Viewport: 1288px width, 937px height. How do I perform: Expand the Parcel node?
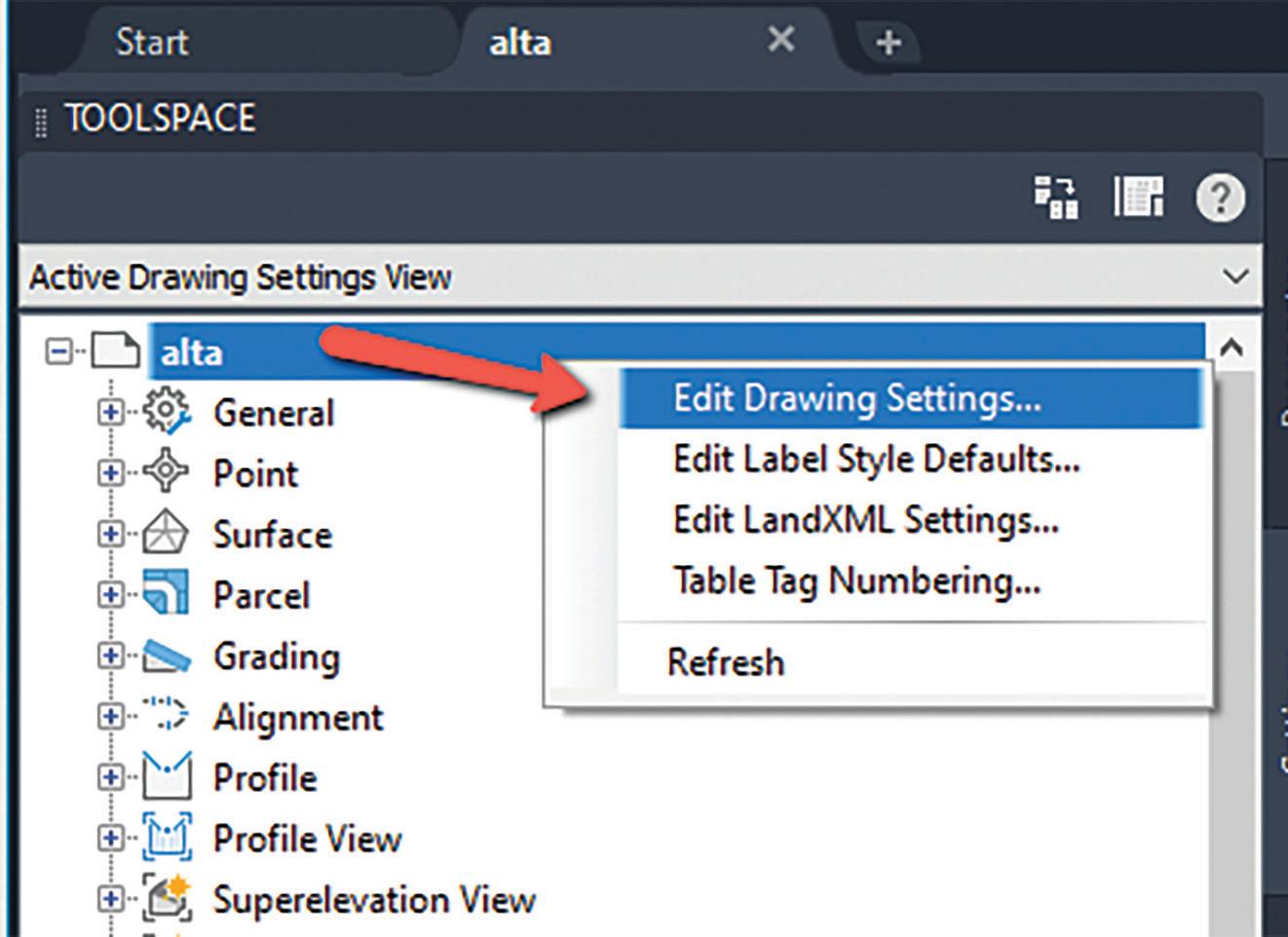[x=109, y=594]
